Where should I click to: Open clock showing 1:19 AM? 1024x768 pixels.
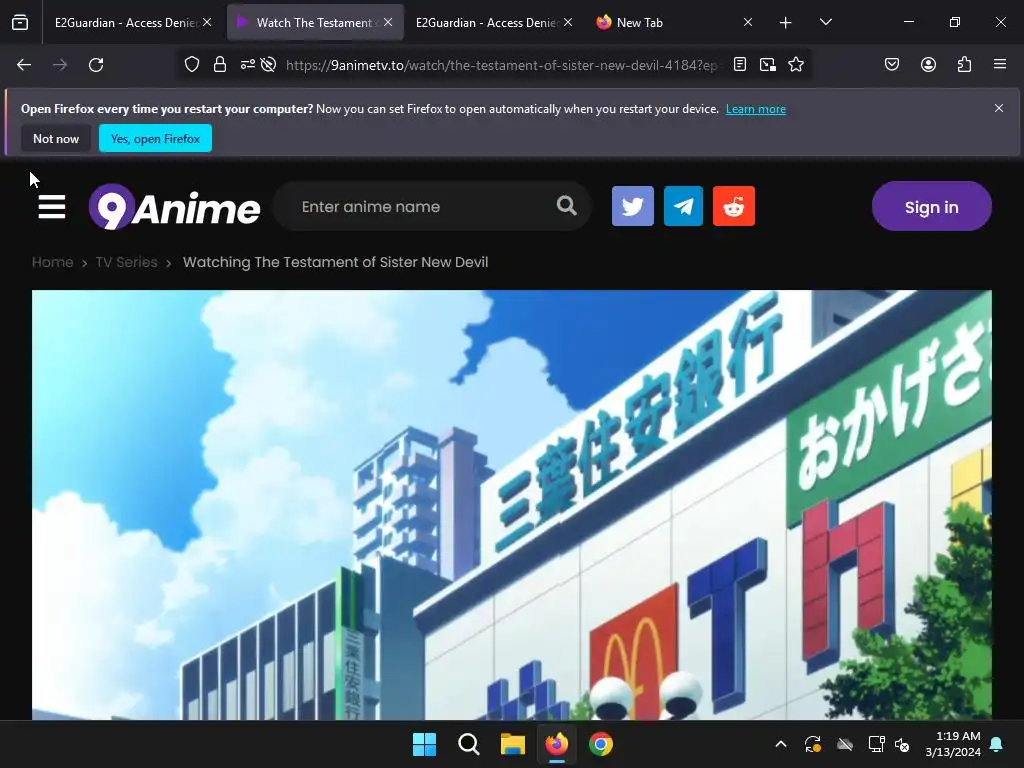point(953,744)
